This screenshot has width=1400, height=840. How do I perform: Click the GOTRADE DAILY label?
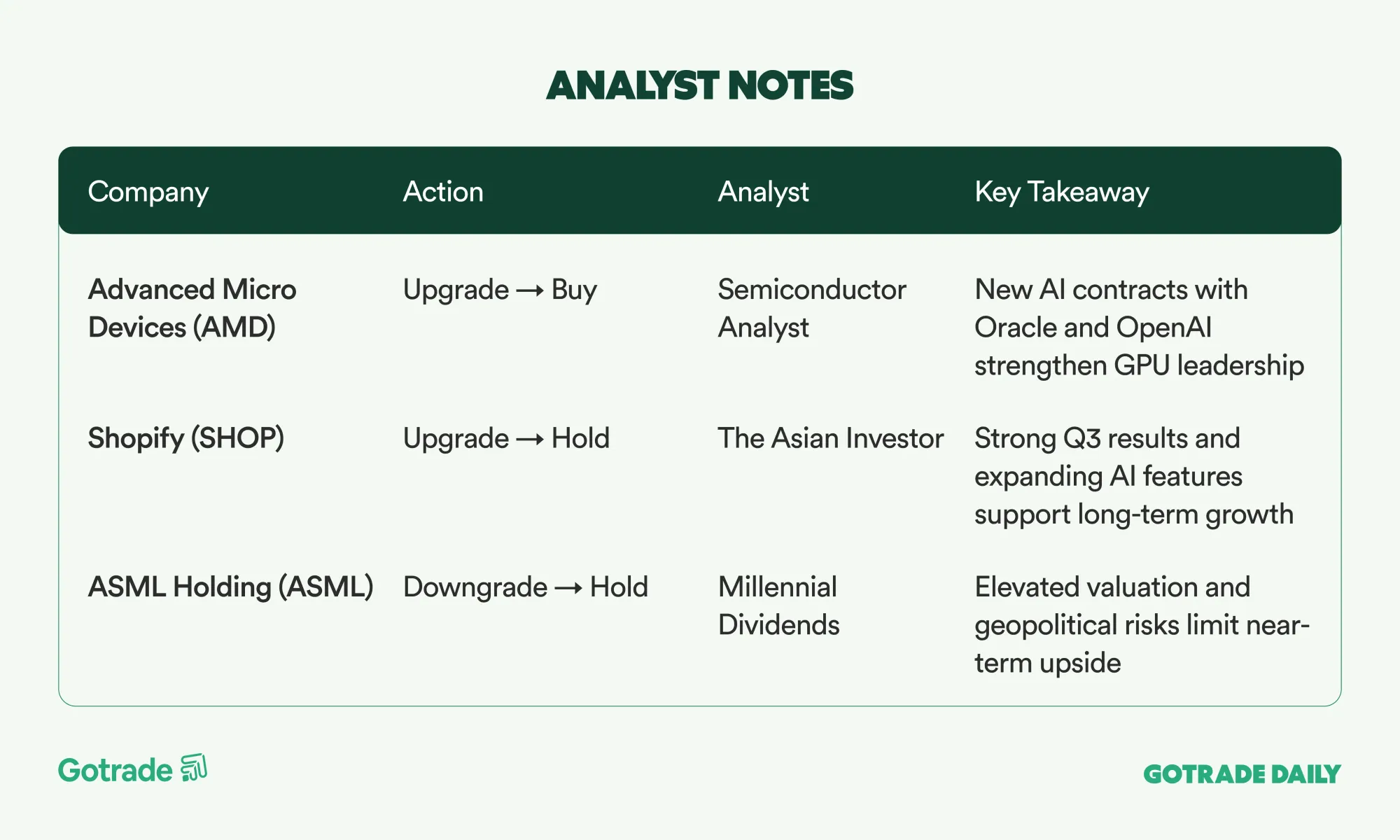(1242, 774)
